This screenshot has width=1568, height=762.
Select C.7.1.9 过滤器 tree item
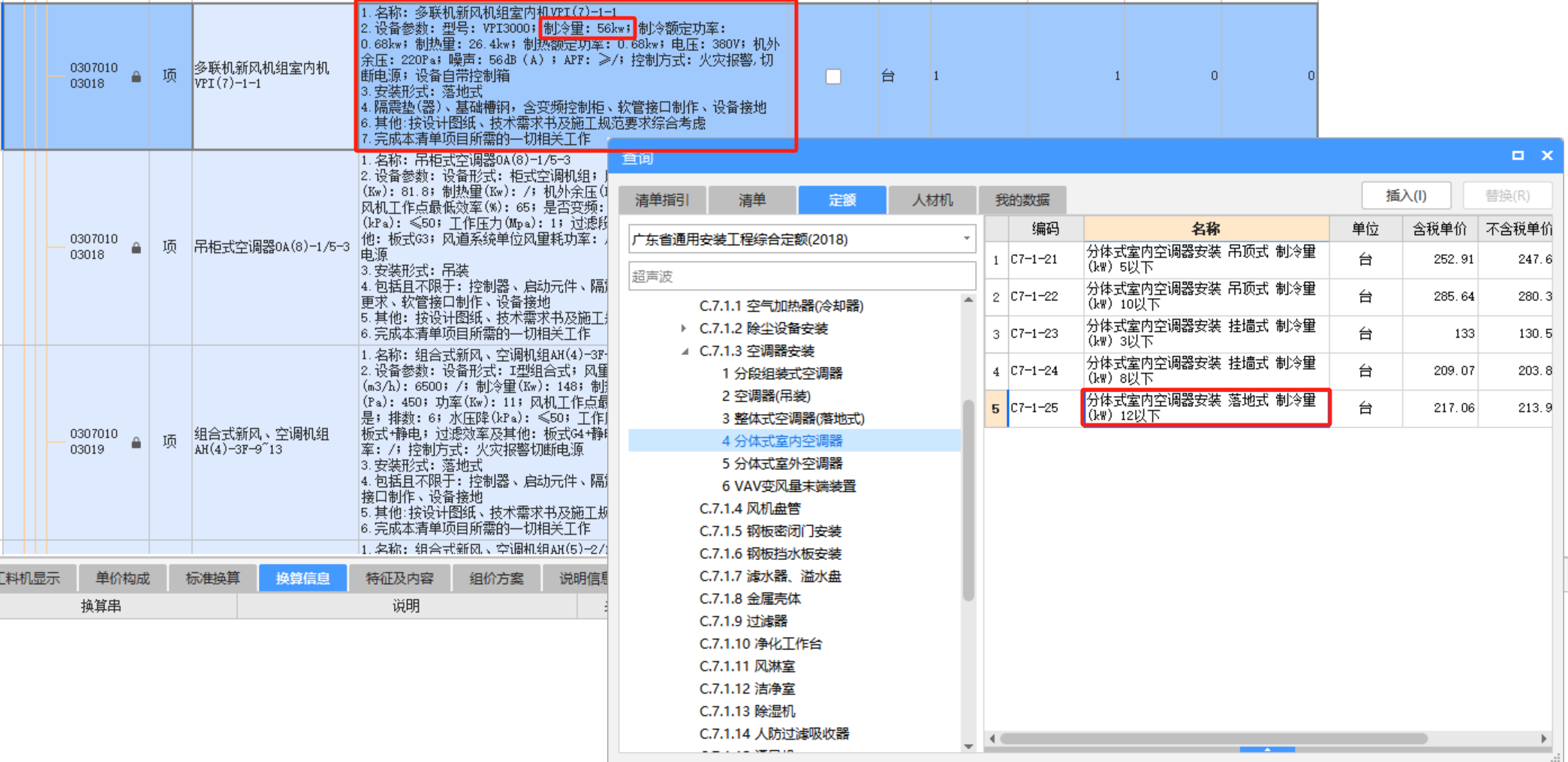click(743, 621)
